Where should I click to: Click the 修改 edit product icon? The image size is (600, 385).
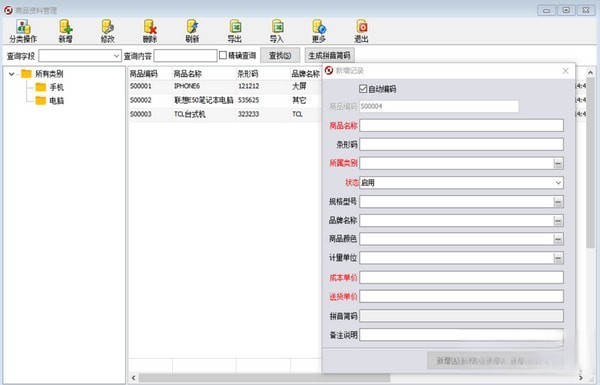108,31
